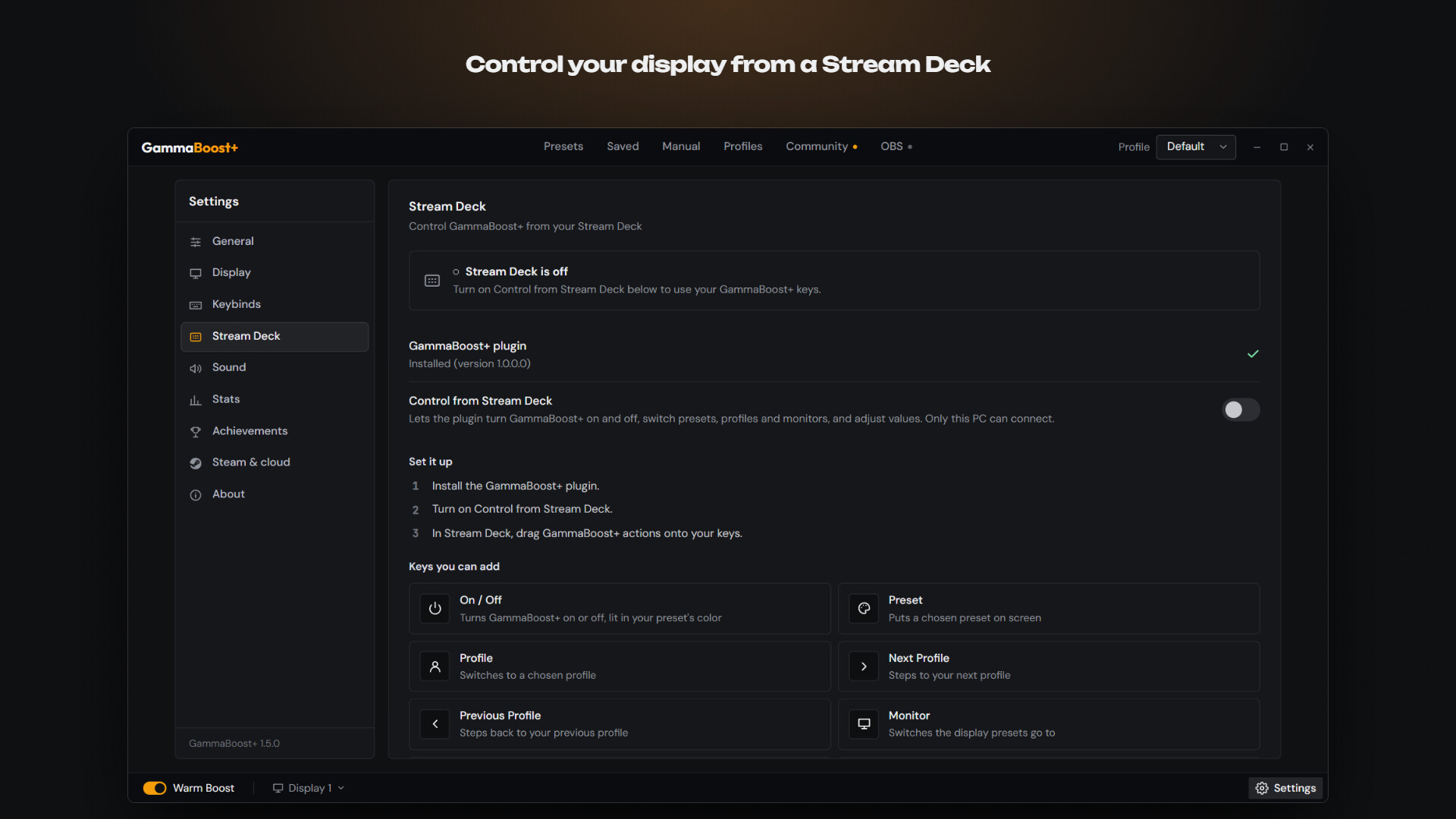Open the Community tab
Image resolution: width=1456 pixels, height=819 pixels.
pos(821,146)
